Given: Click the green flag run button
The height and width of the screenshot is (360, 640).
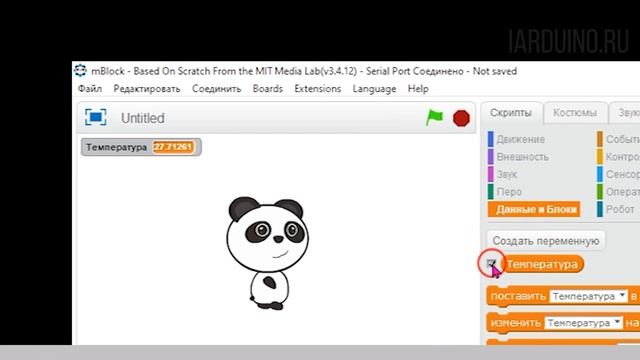Looking at the screenshot, I should [x=434, y=118].
